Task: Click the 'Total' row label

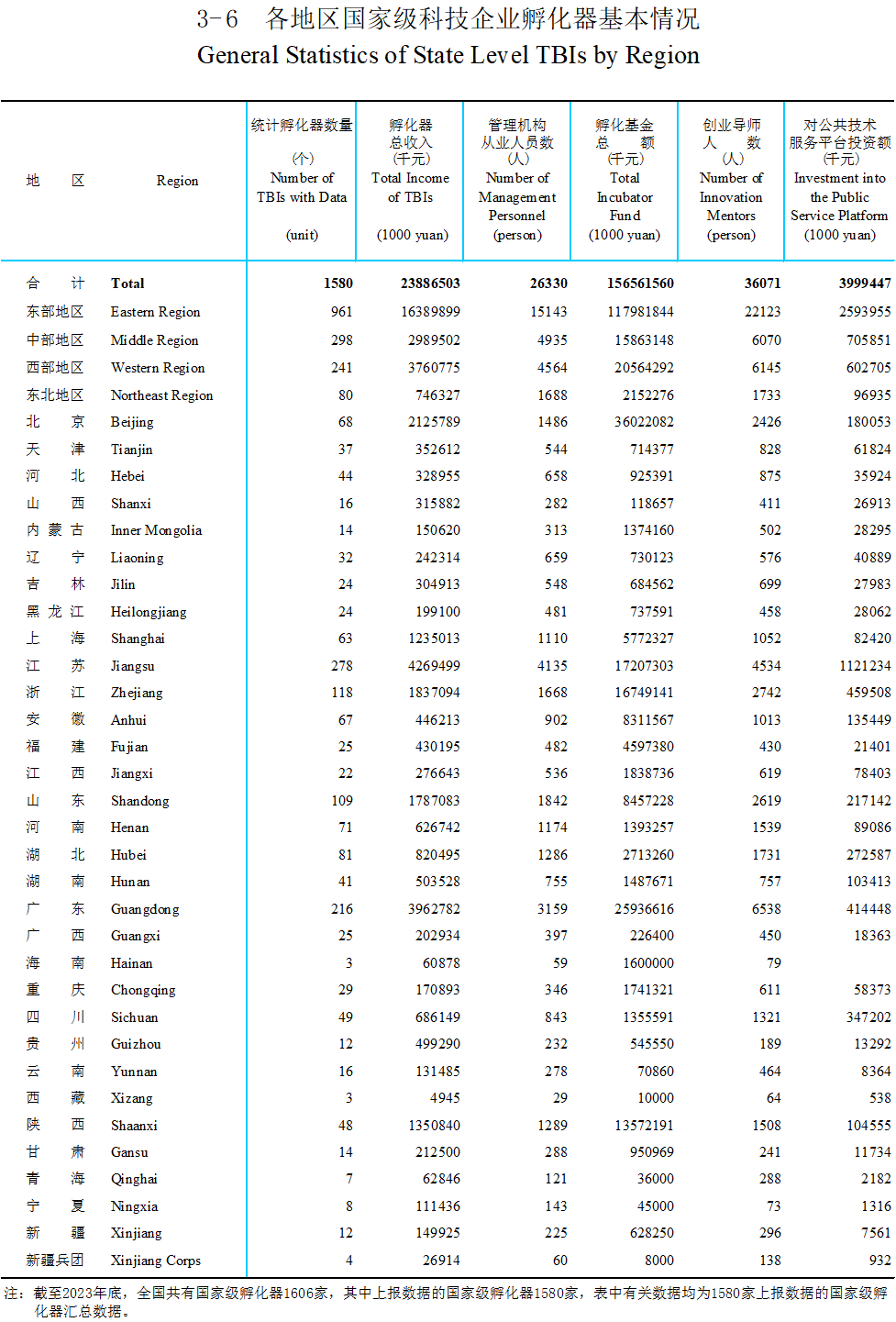Action: click(x=127, y=283)
